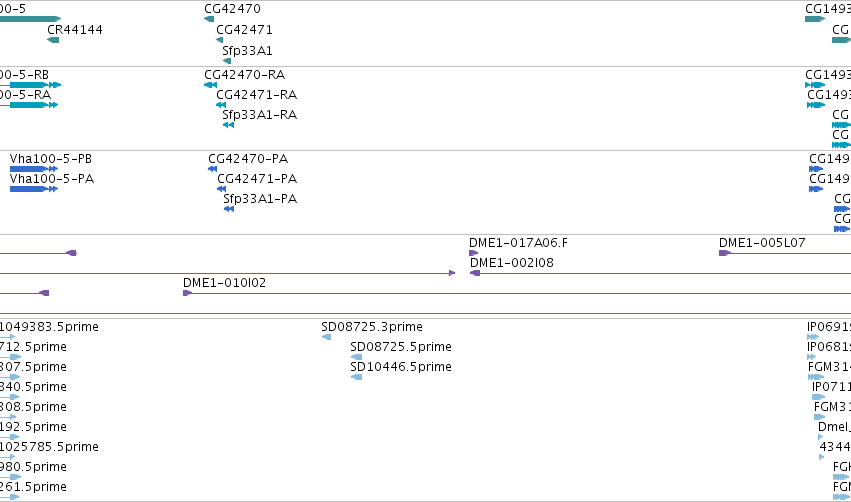Select the CR44144 gene feature arrow
This screenshot has height=502, width=851.
(53, 40)
